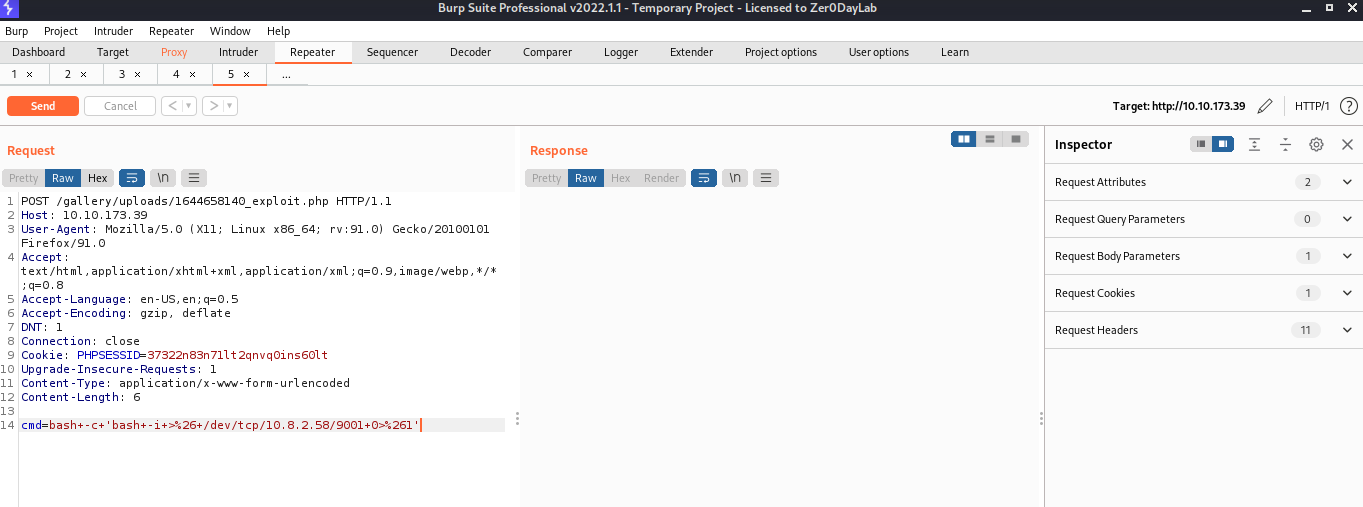Open the Help menu
The height and width of the screenshot is (507, 1363).
pyautogui.click(x=278, y=31)
